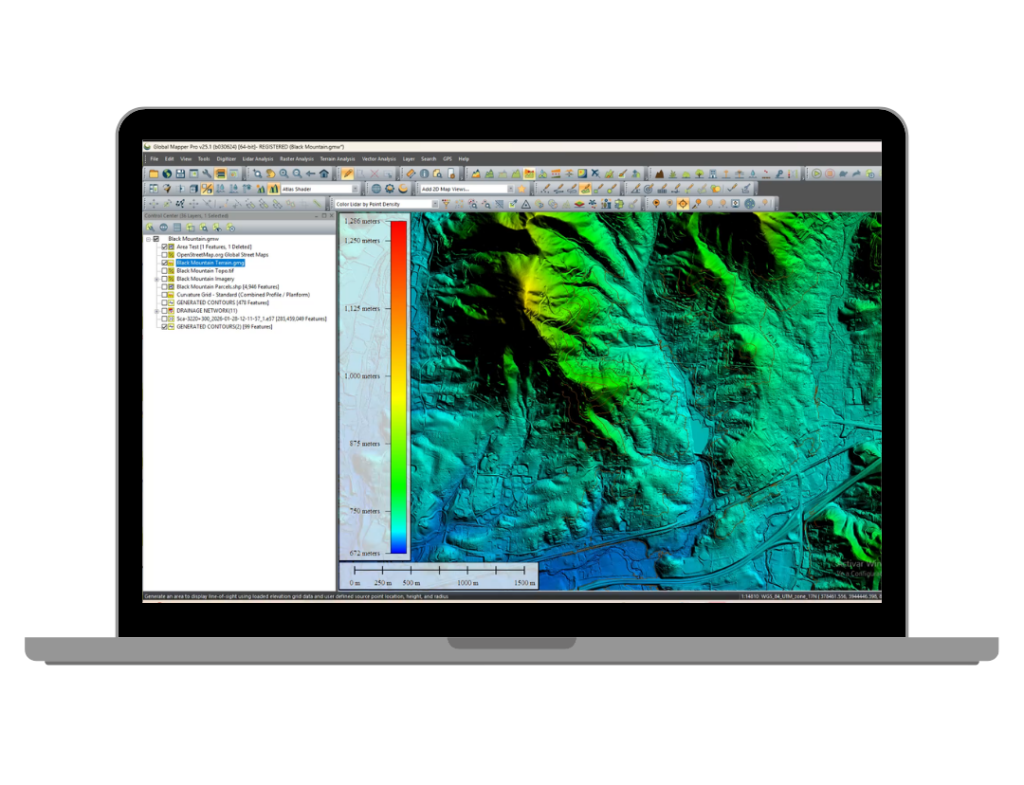Open the Vector Analysis menu
Image resolution: width=1024 pixels, height=785 pixels.
coord(379,159)
